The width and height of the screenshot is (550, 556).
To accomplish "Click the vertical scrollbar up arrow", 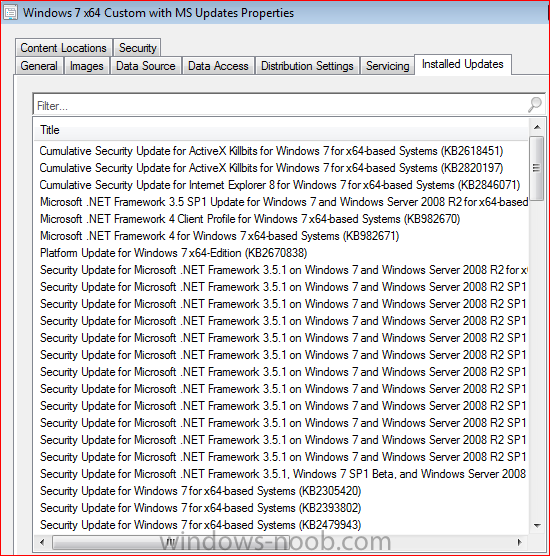I will click(x=537, y=127).
